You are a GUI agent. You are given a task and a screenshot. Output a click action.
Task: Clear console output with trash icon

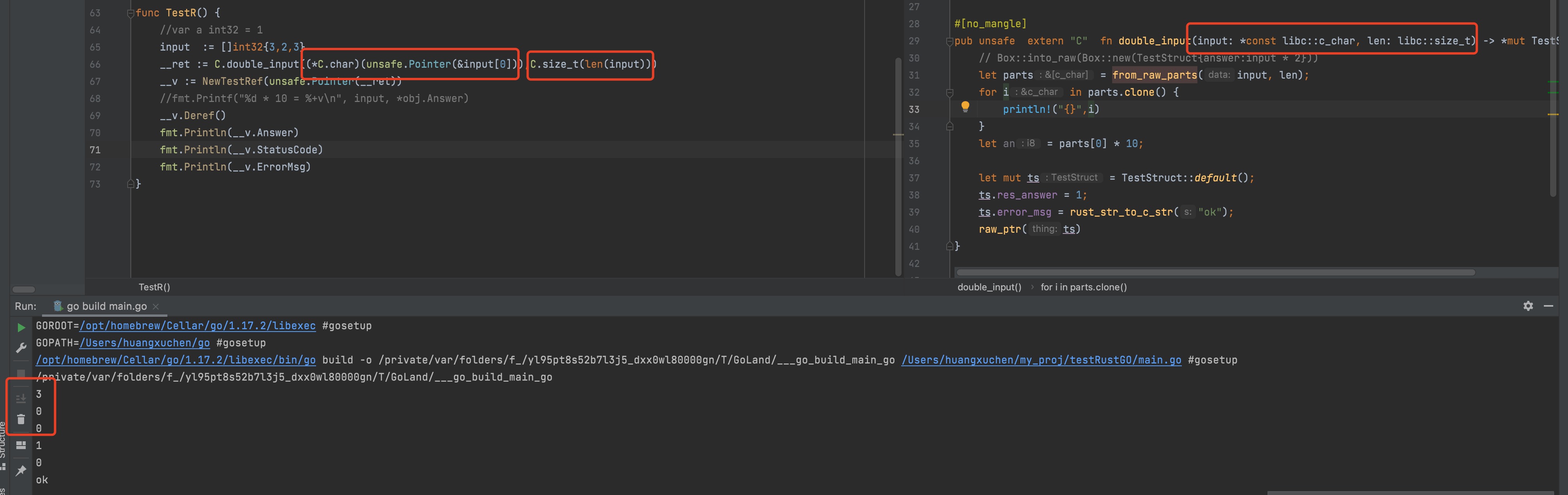[x=21, y=420]
